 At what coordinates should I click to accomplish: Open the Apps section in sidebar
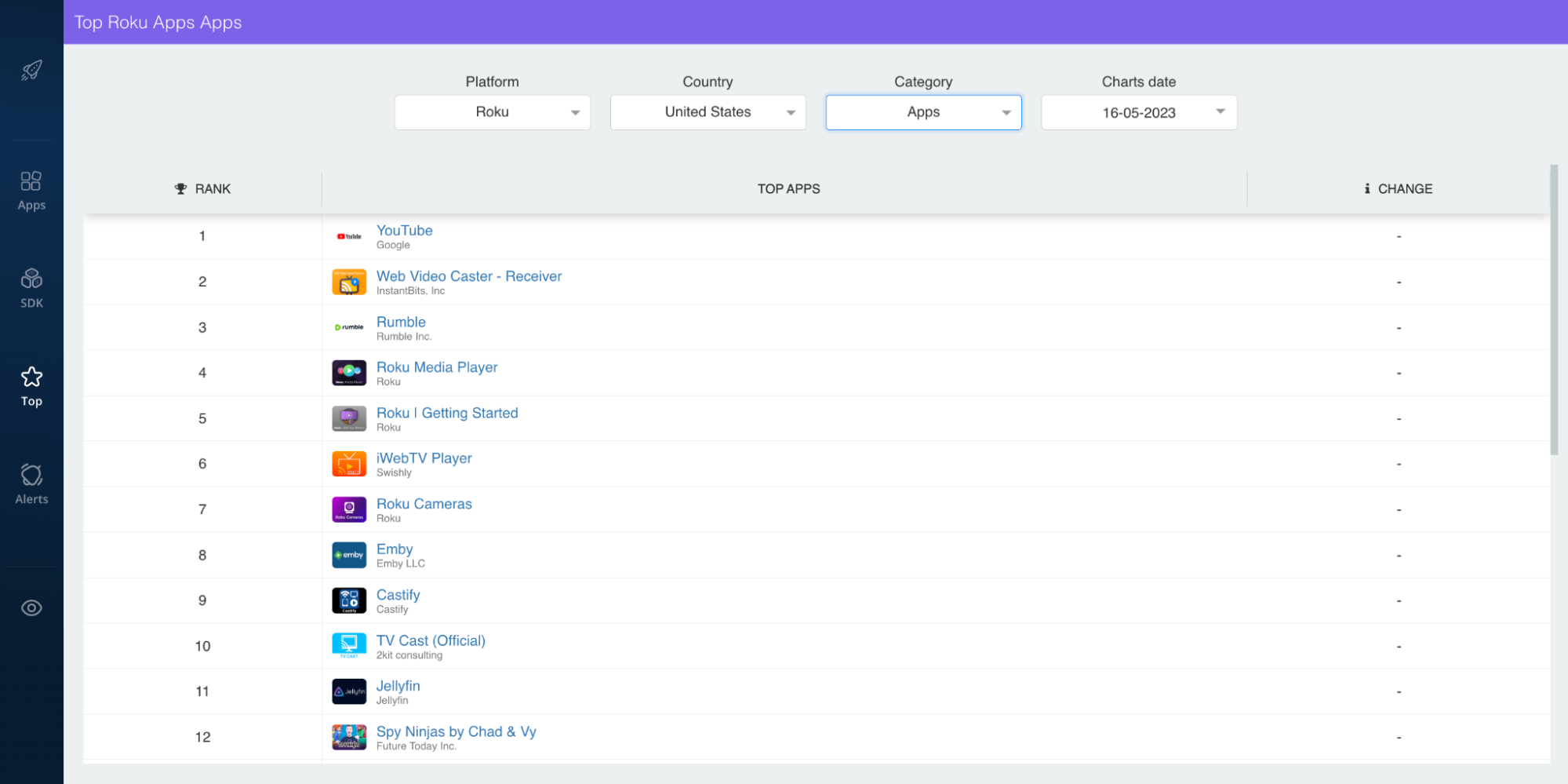[31, 191]
